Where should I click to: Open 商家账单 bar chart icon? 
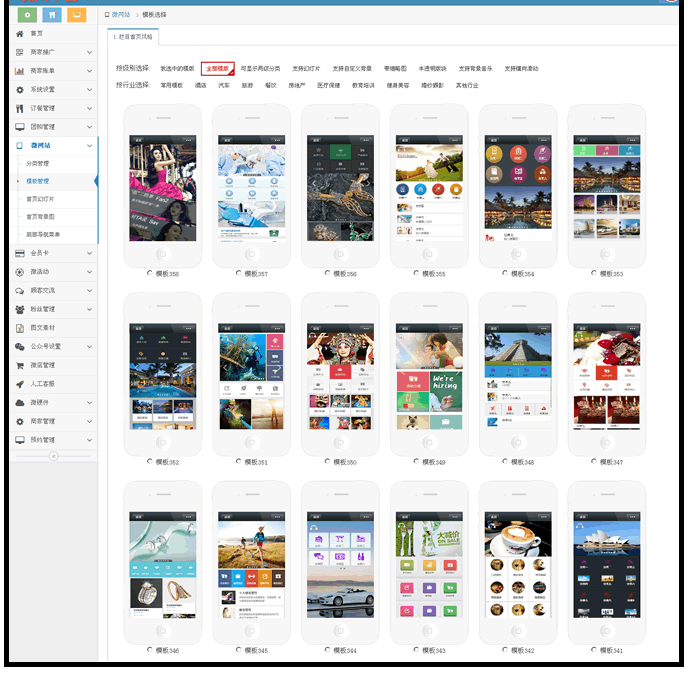tap(20, 71)
